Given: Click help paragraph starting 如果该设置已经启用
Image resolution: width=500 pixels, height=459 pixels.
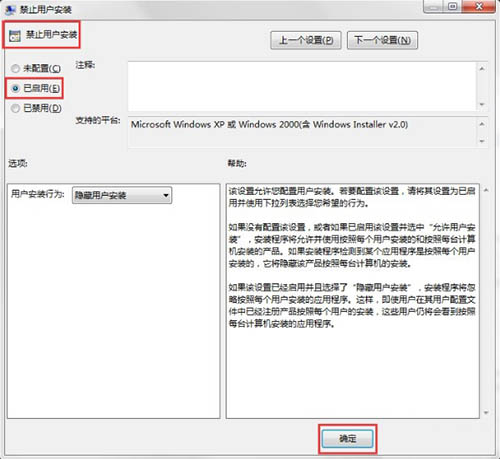Looking at the screenshot, I should 352,305.
